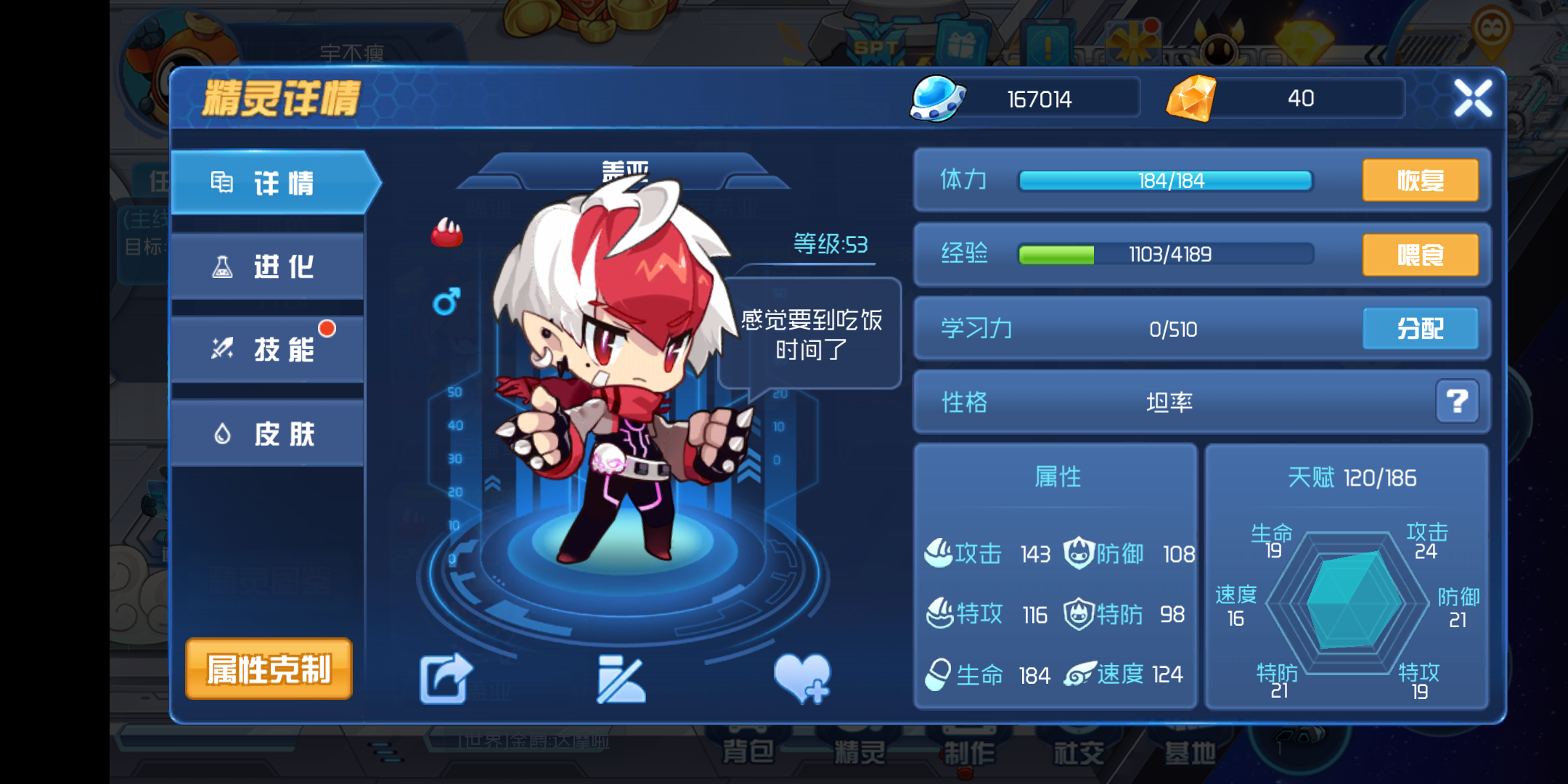Click the fire attribute icon

[x=447, y=232]
